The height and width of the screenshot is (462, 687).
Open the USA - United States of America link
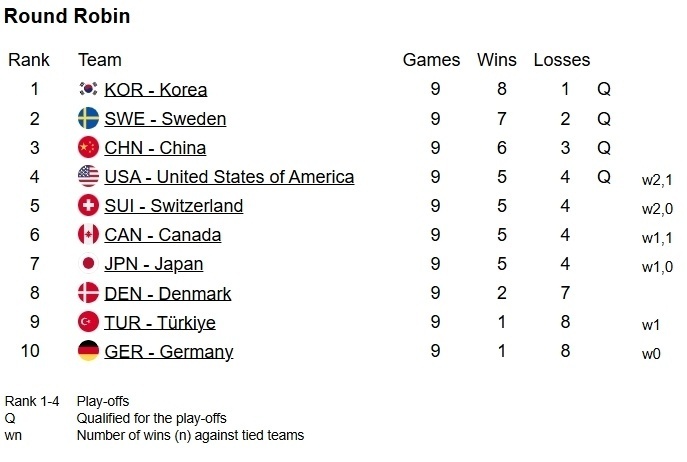point(229,177)
